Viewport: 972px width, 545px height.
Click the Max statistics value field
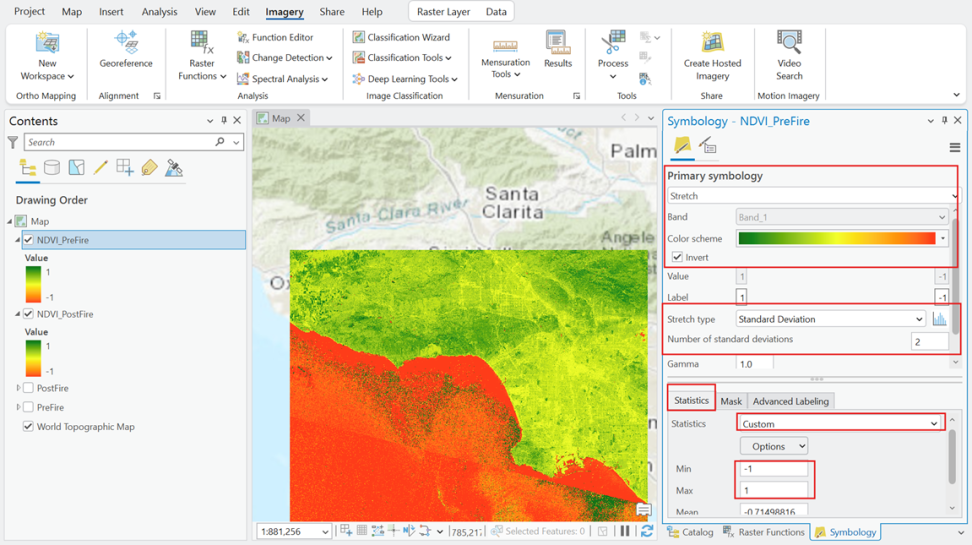[774, 490]
